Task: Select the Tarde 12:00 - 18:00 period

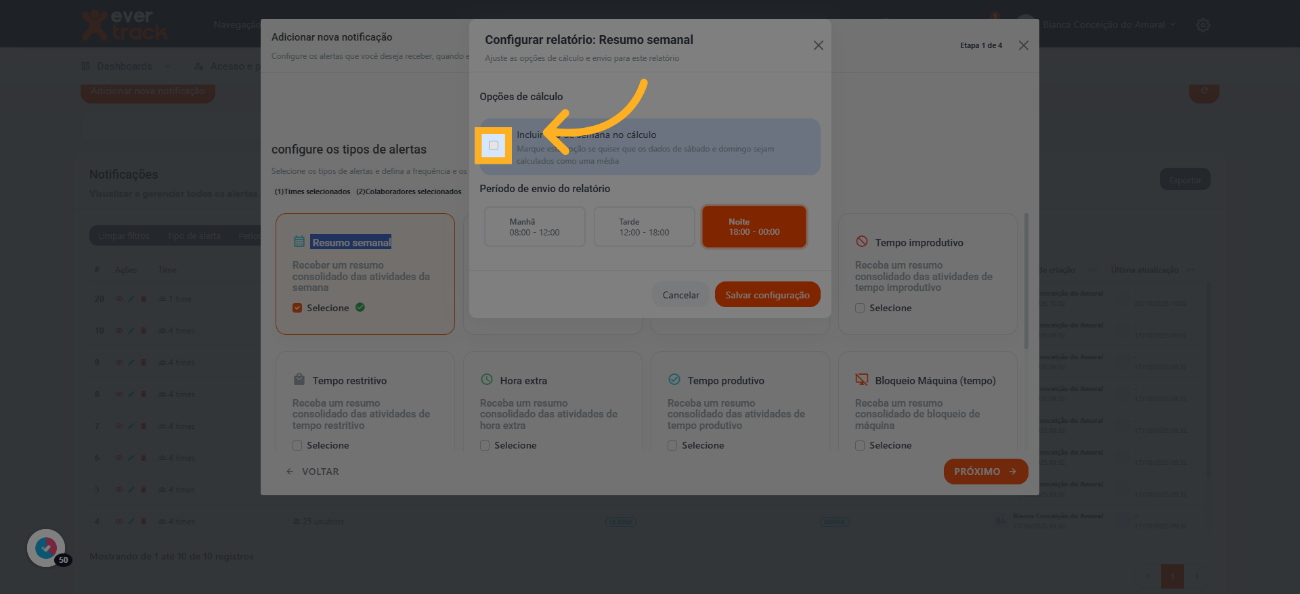Action: [x=644, y=227]
